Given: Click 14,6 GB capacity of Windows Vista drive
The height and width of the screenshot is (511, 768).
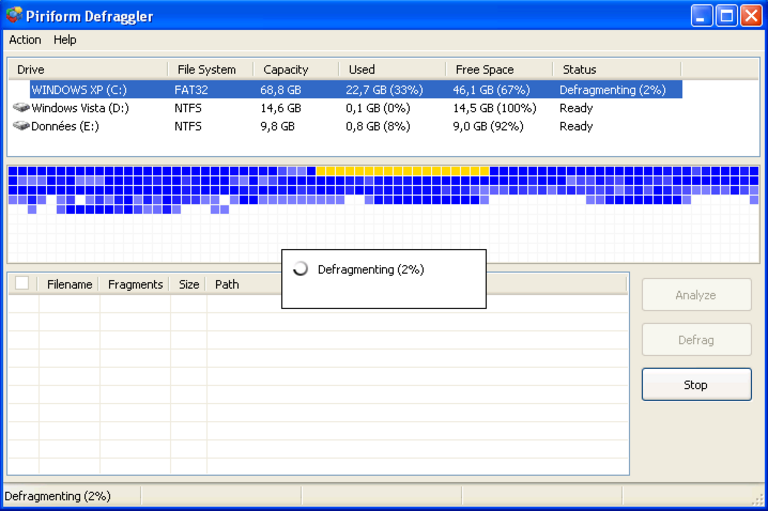Looking at the screenshot, I should point(281,108).
